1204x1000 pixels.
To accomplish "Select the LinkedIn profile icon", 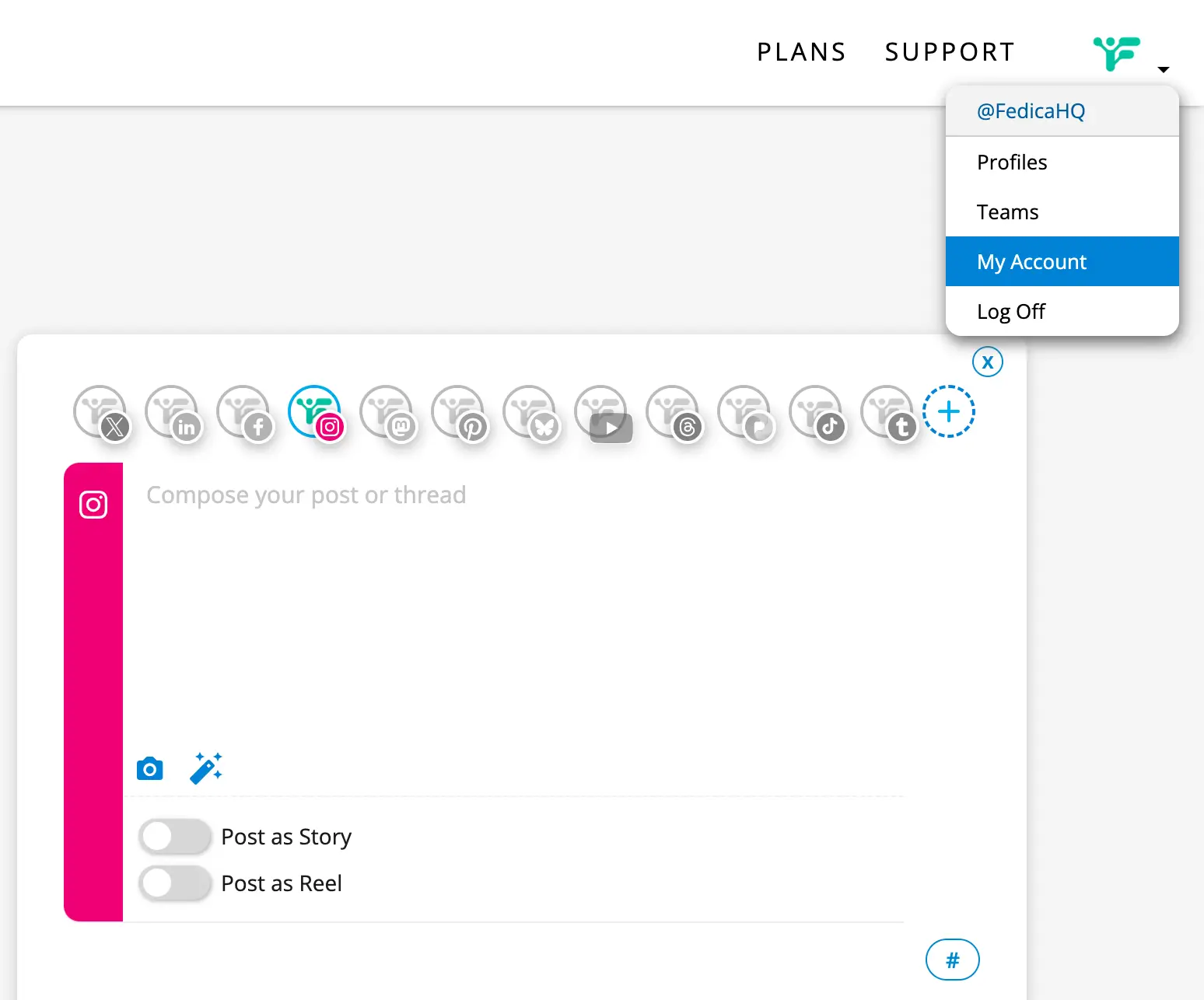I will point(173,413).
